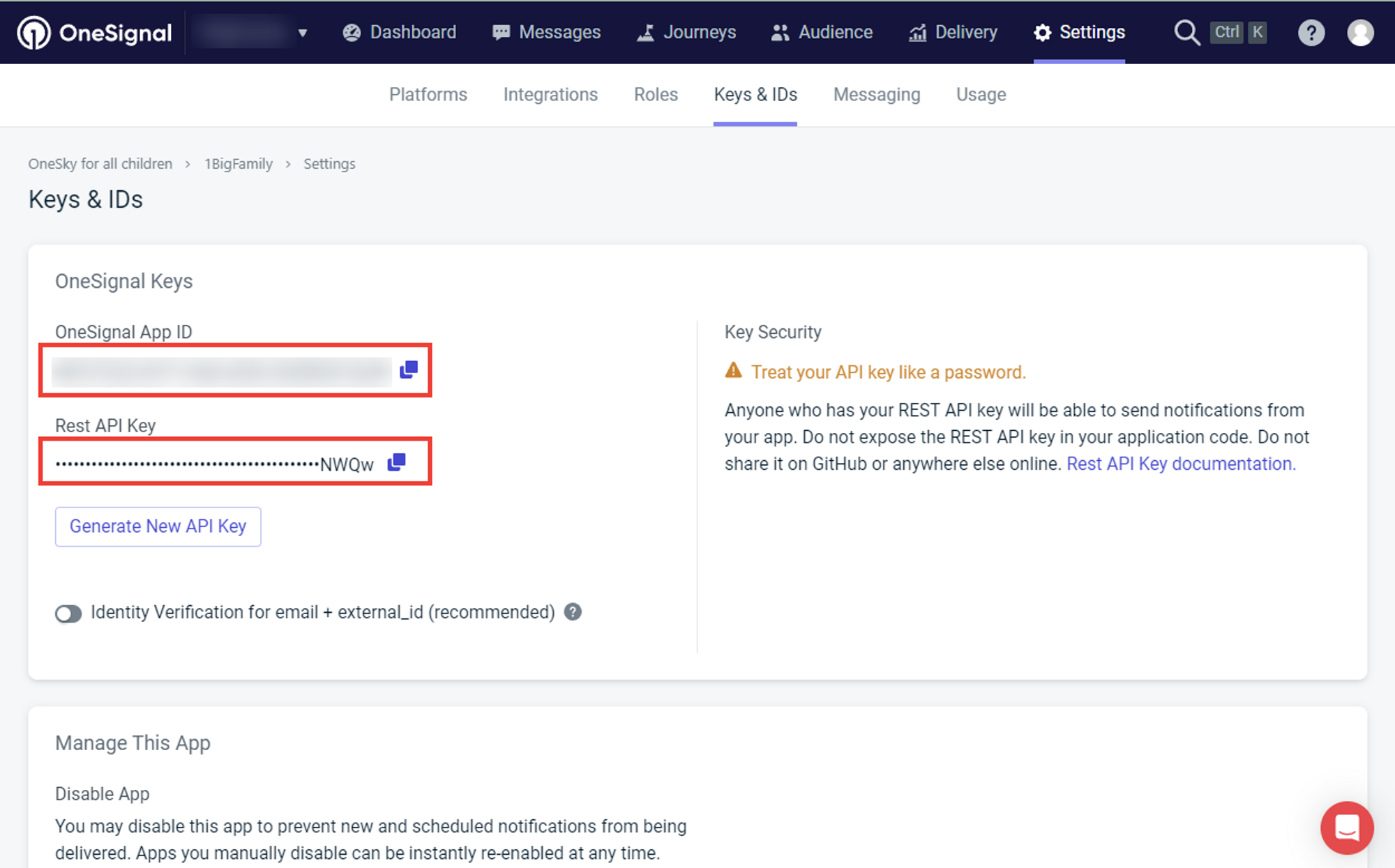
Task: Open the Messages menu
Action: tap(546, 32)
